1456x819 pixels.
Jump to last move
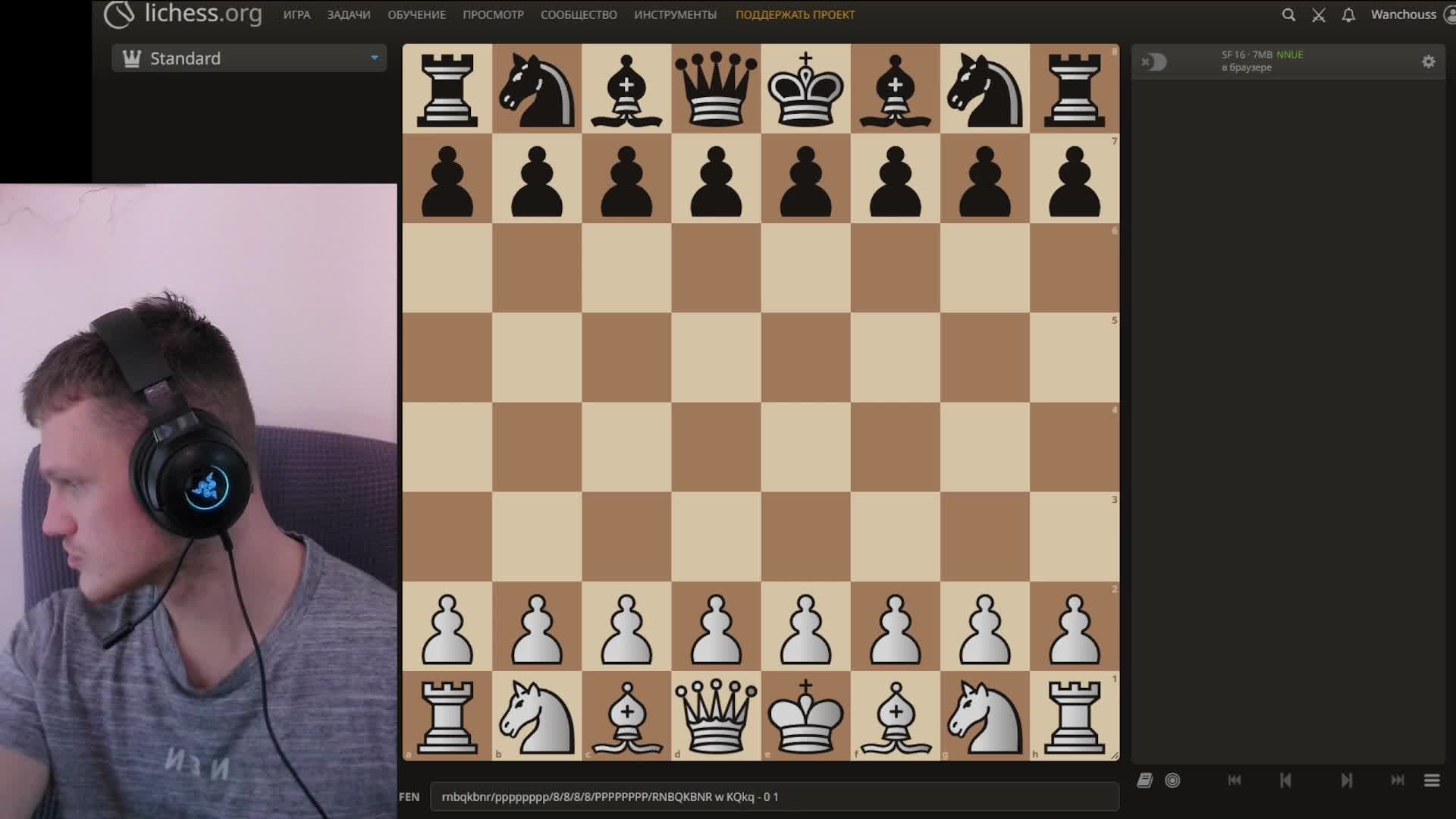tap(1398, 780)
